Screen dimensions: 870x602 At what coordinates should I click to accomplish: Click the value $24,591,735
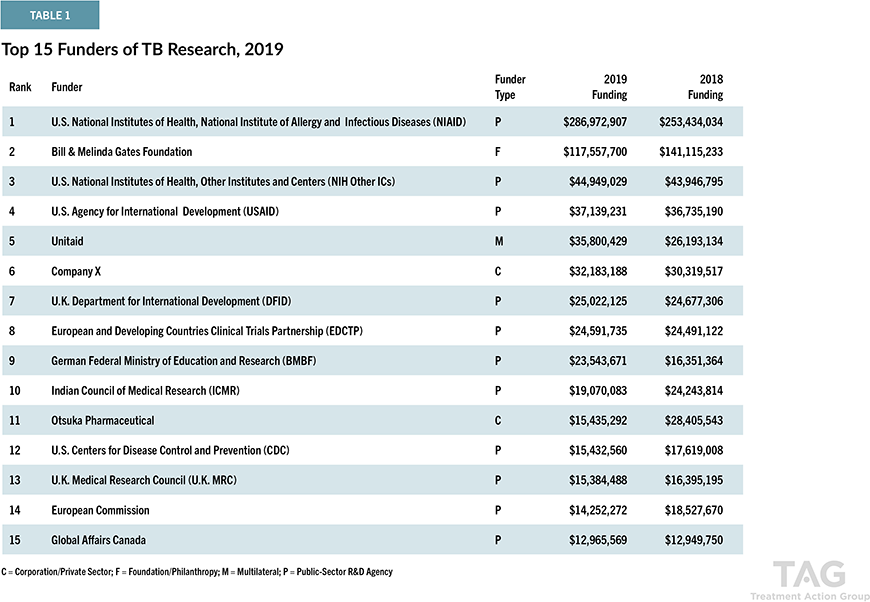[x=598, y=331]
